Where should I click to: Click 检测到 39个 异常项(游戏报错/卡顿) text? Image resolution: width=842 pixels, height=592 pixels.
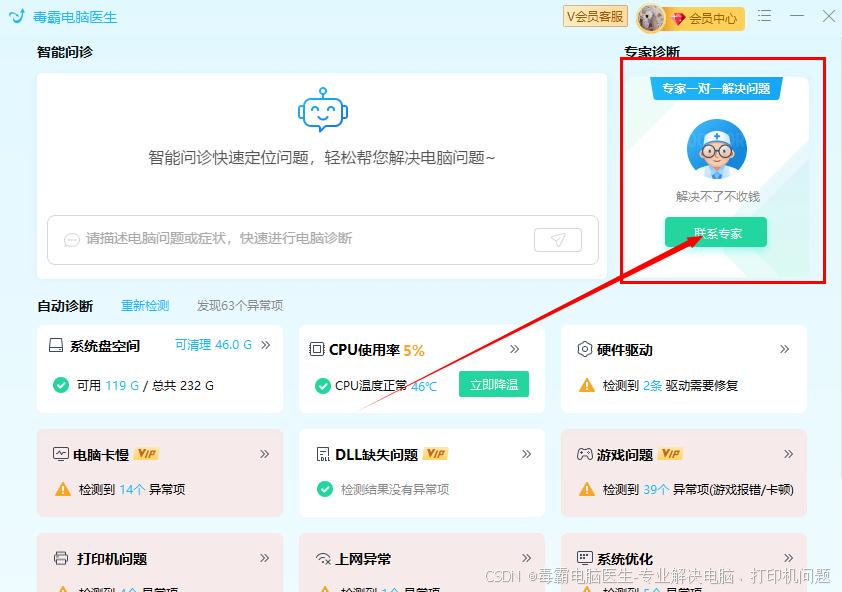click(x=698, y=489)
